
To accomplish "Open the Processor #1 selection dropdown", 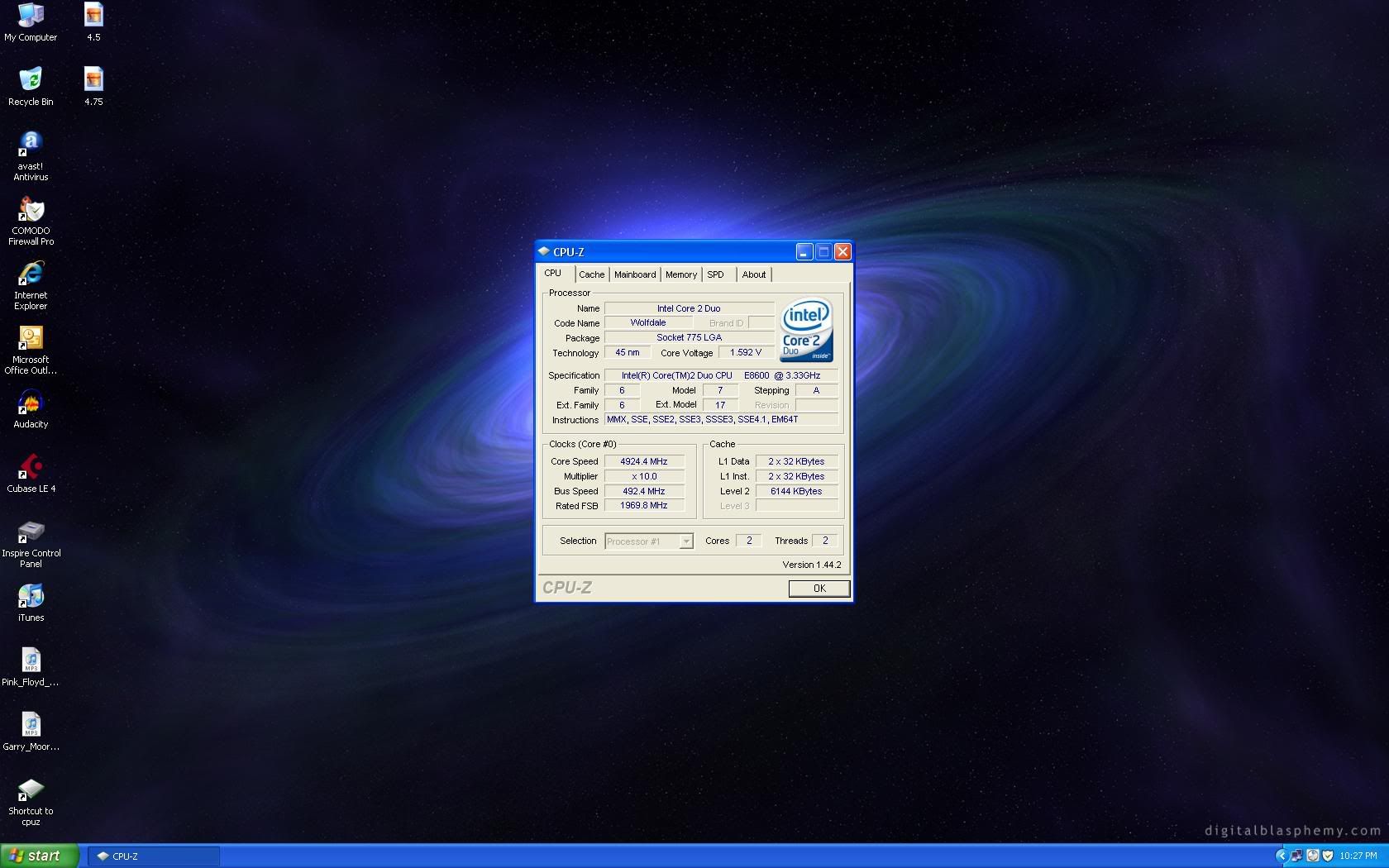I will pyautogui.click(x=685, y=541).
